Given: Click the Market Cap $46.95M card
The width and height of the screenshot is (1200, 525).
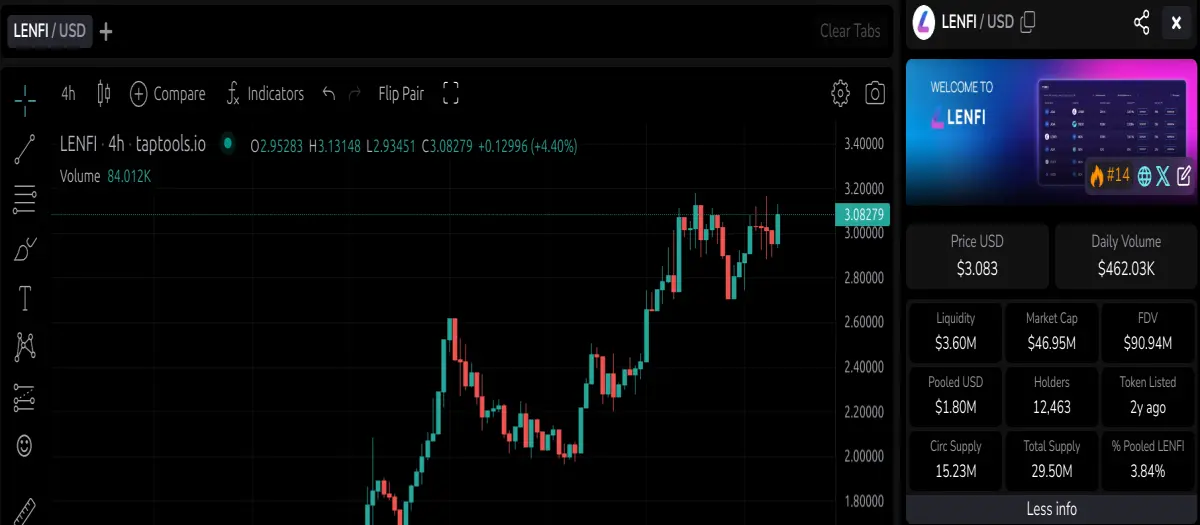Looking at the screenshot, I should (1051, 331).
